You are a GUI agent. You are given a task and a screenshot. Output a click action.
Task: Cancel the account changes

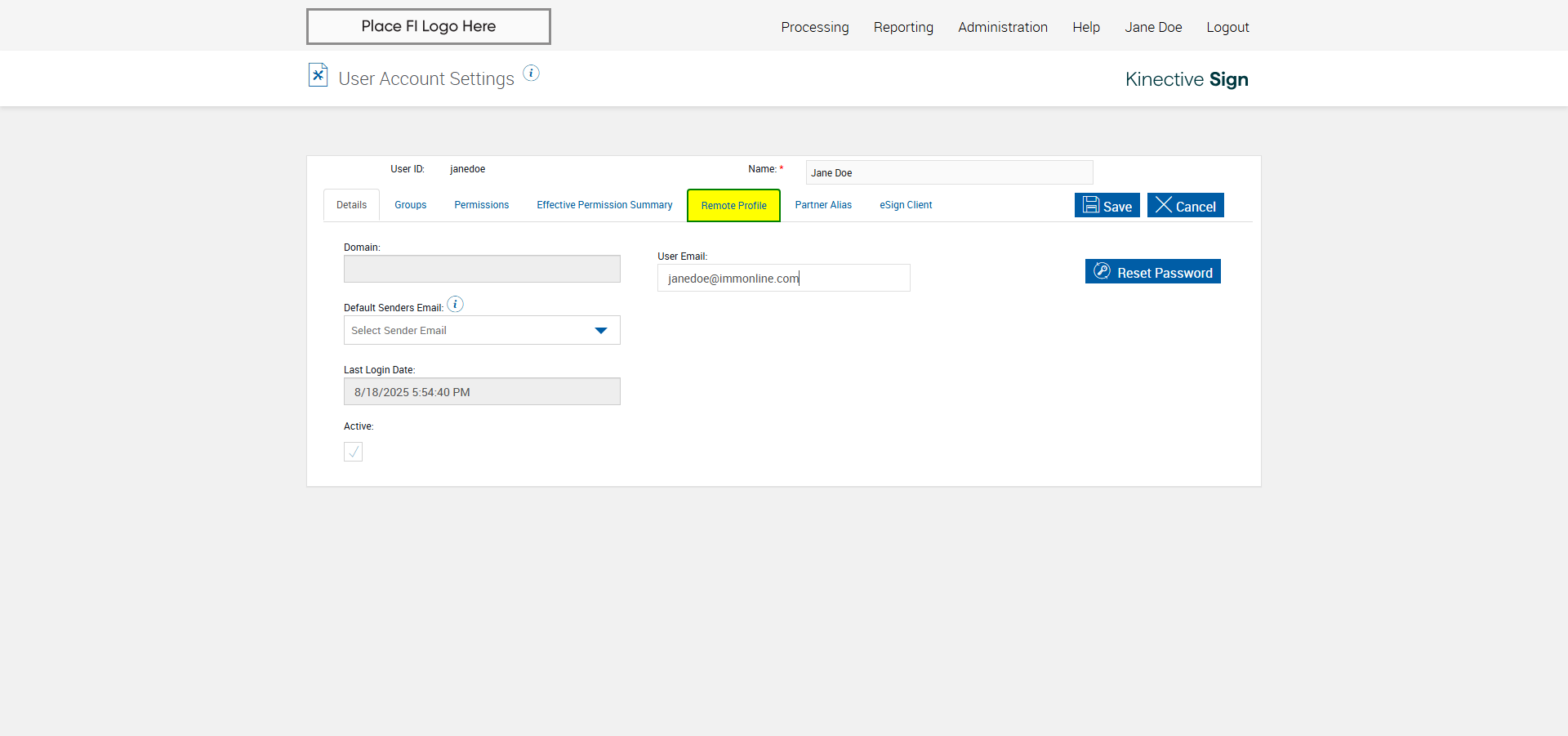click(1185, 205)
